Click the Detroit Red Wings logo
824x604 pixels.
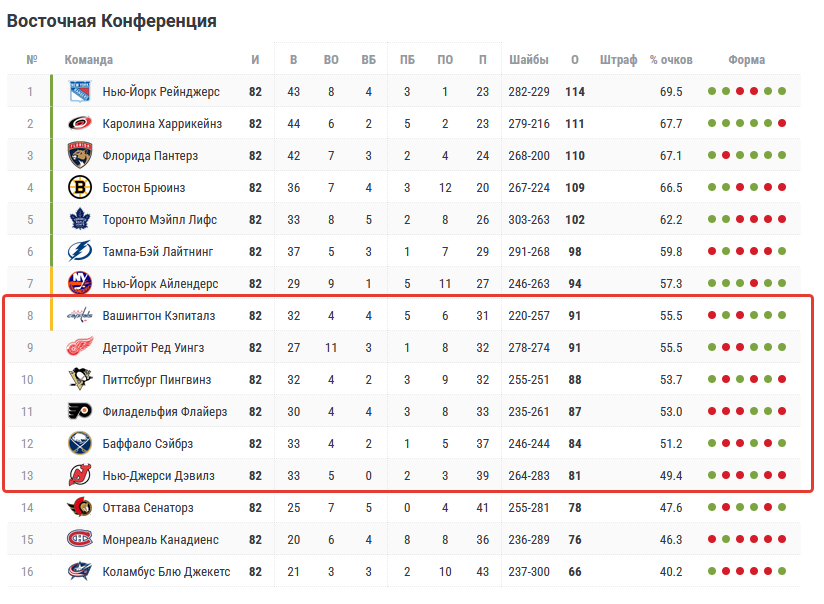click(80, 348)
